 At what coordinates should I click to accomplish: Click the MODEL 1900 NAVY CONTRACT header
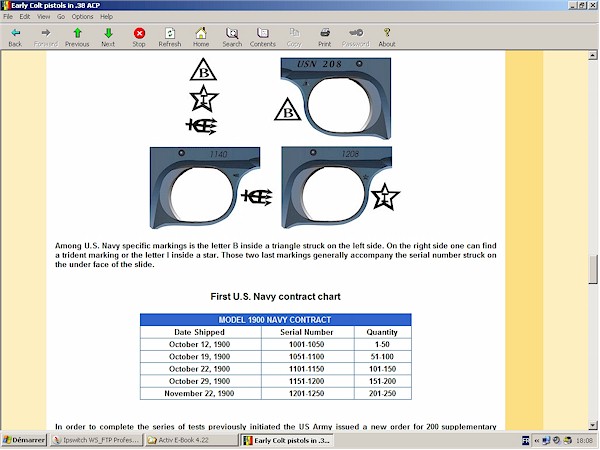click(276, 320)
